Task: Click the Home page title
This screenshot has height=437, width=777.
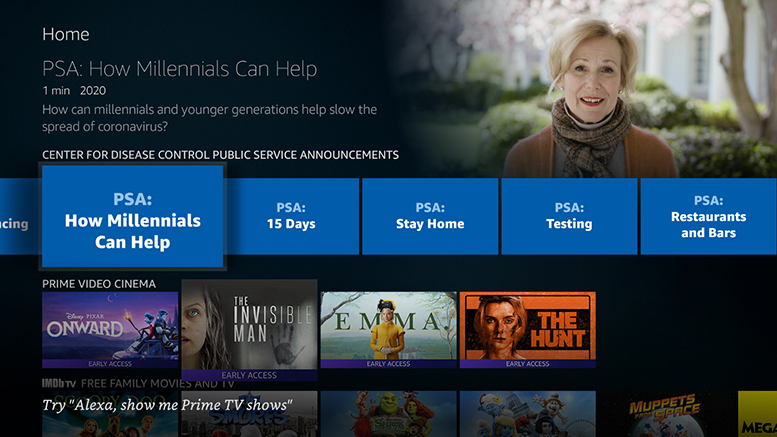Action: coord(65,34)
